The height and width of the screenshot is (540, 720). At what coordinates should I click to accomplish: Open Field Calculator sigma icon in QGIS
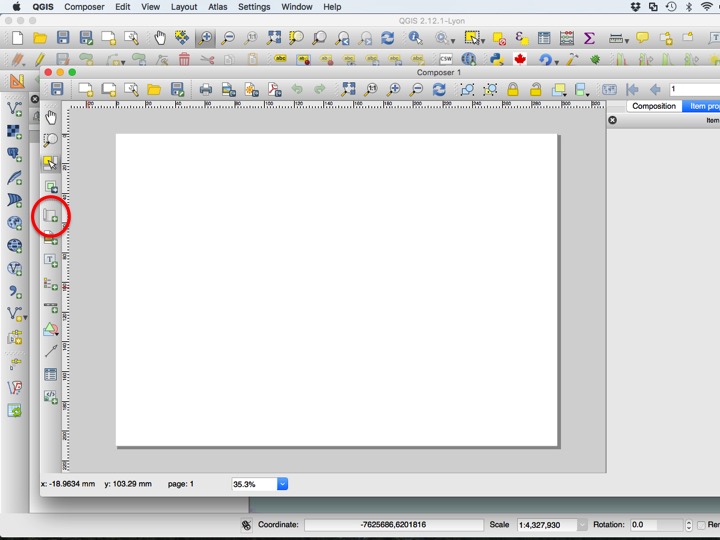[589, 38]
